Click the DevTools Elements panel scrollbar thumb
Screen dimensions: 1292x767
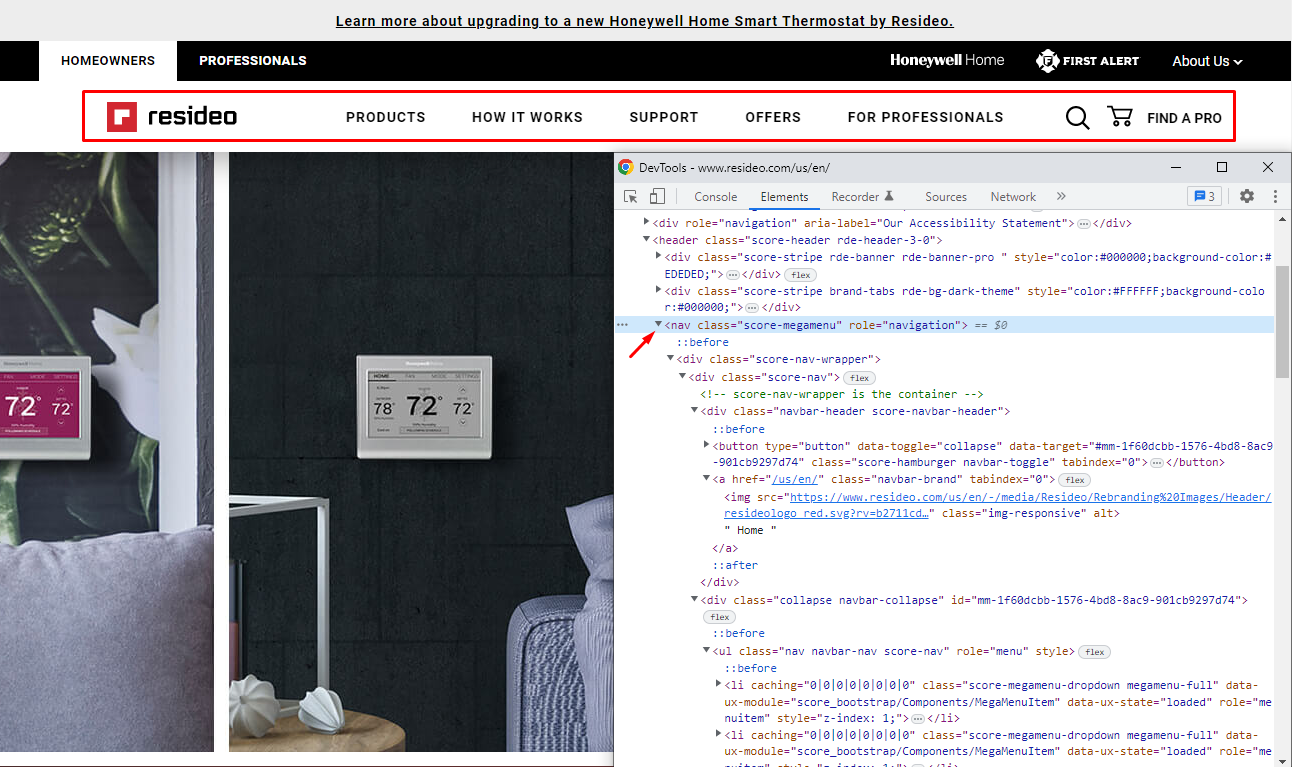(1283, 320)
